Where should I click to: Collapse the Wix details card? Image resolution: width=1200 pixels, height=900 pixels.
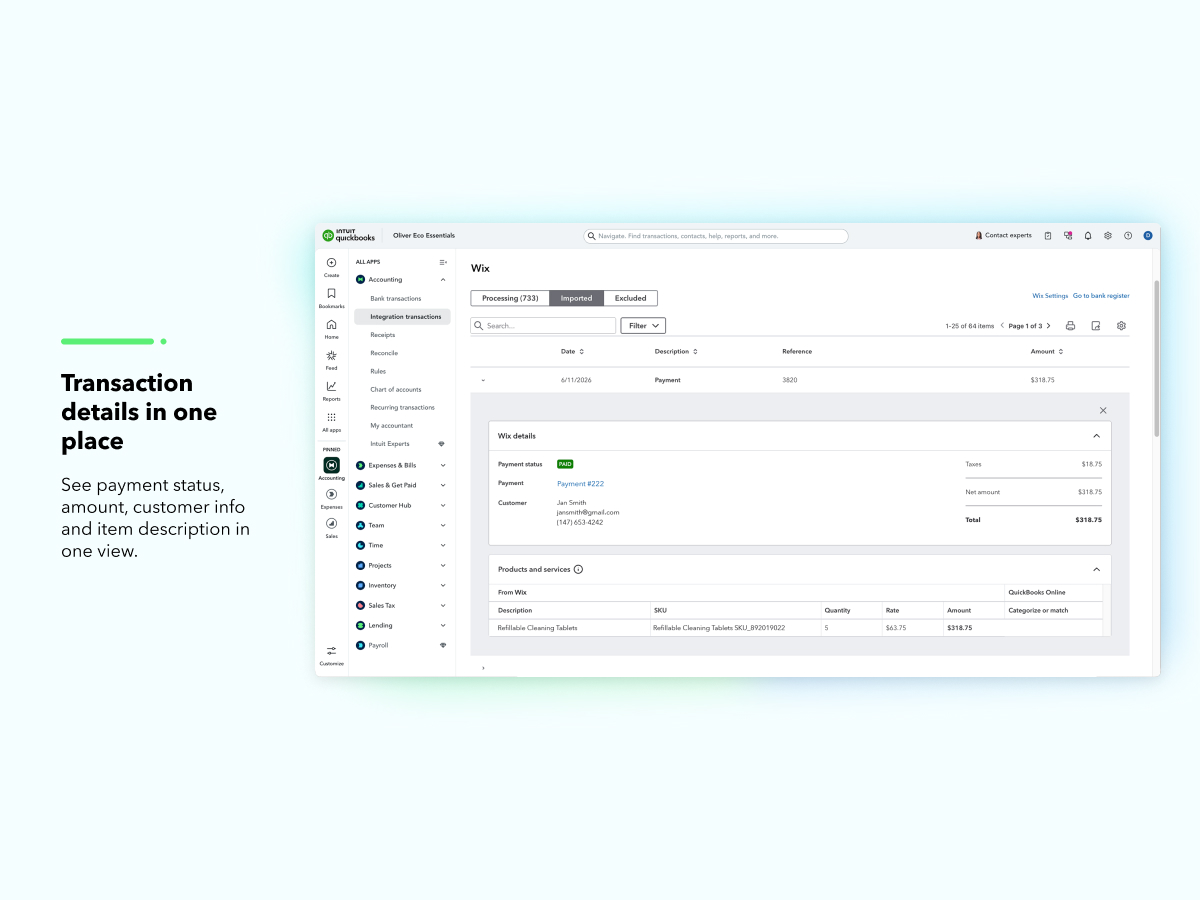[1096, 436]
